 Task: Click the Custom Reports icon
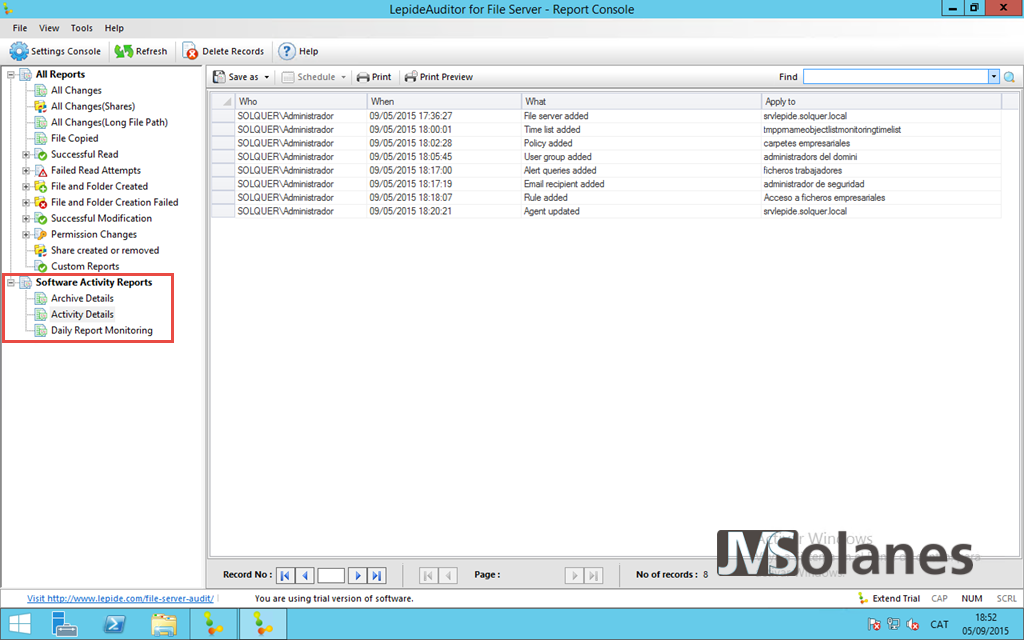point(40,266)
